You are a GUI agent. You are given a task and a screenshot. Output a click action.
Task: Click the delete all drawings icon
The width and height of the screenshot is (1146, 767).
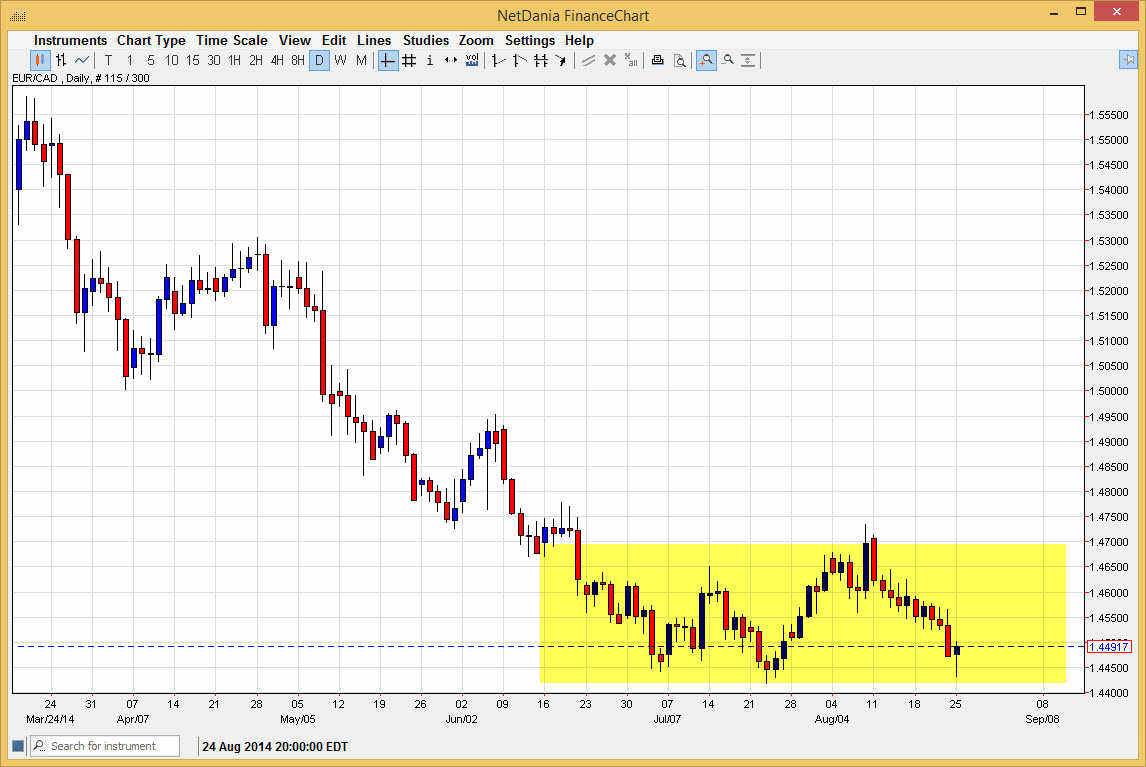pyautogui.click(x=631, y=60)
